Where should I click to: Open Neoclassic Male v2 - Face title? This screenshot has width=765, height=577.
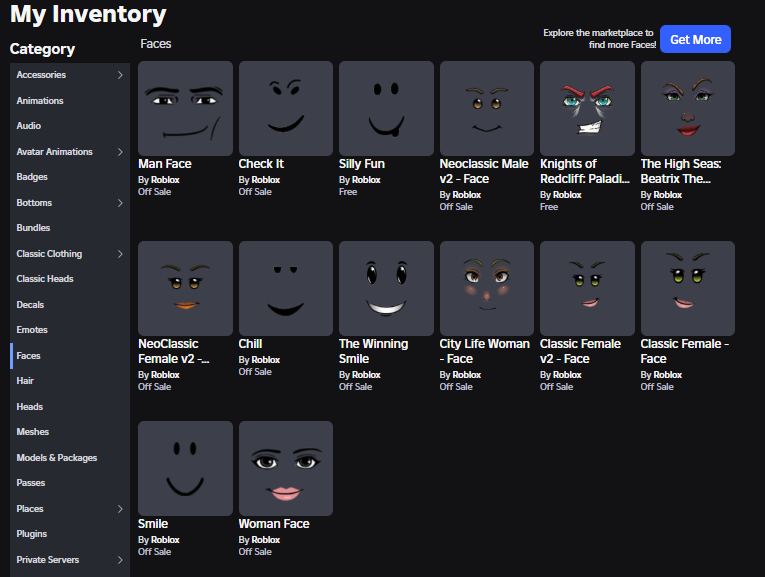pos(483,171)
